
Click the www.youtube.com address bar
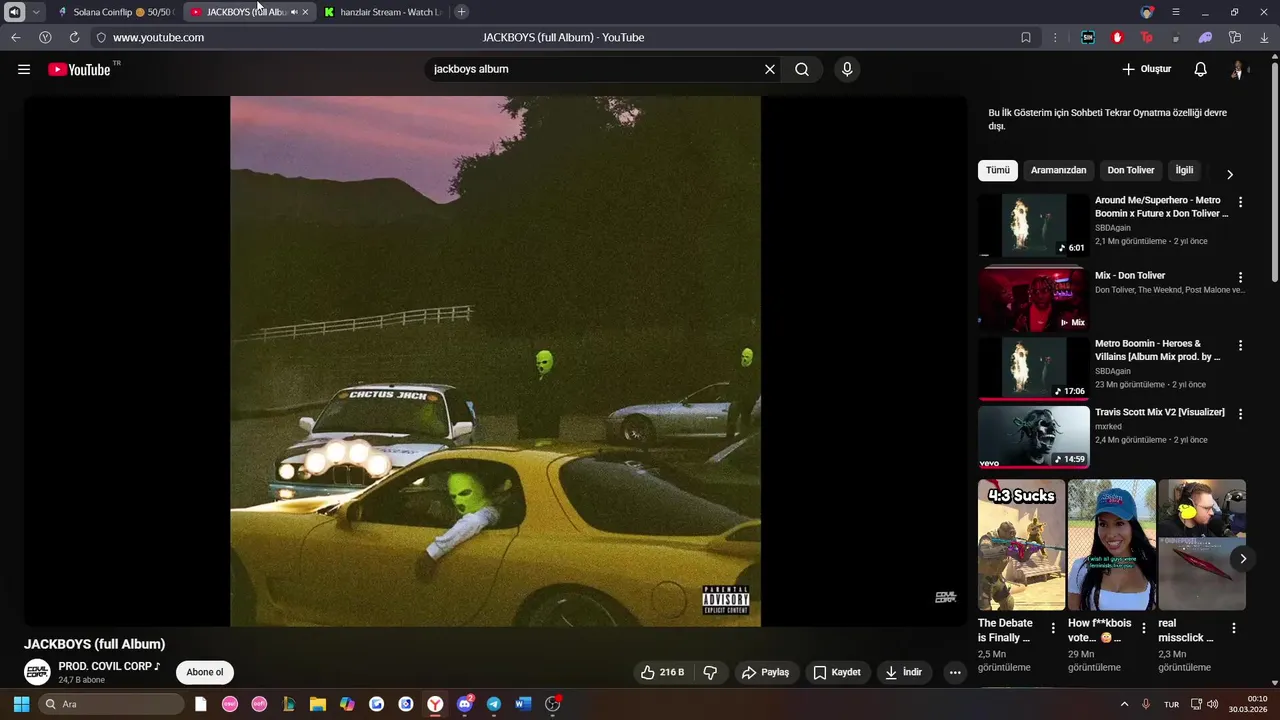point(158,38)
